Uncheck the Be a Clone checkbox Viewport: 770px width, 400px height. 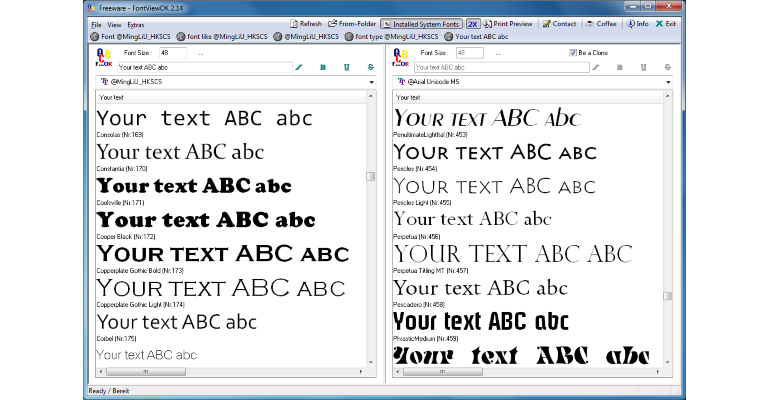point(573,53)
